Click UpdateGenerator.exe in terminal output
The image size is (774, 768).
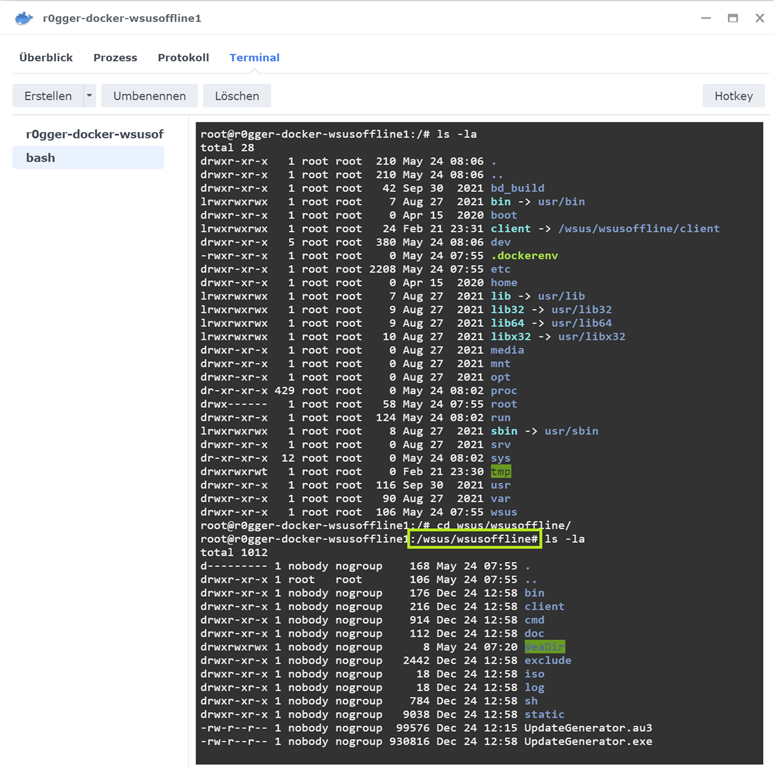587,741
